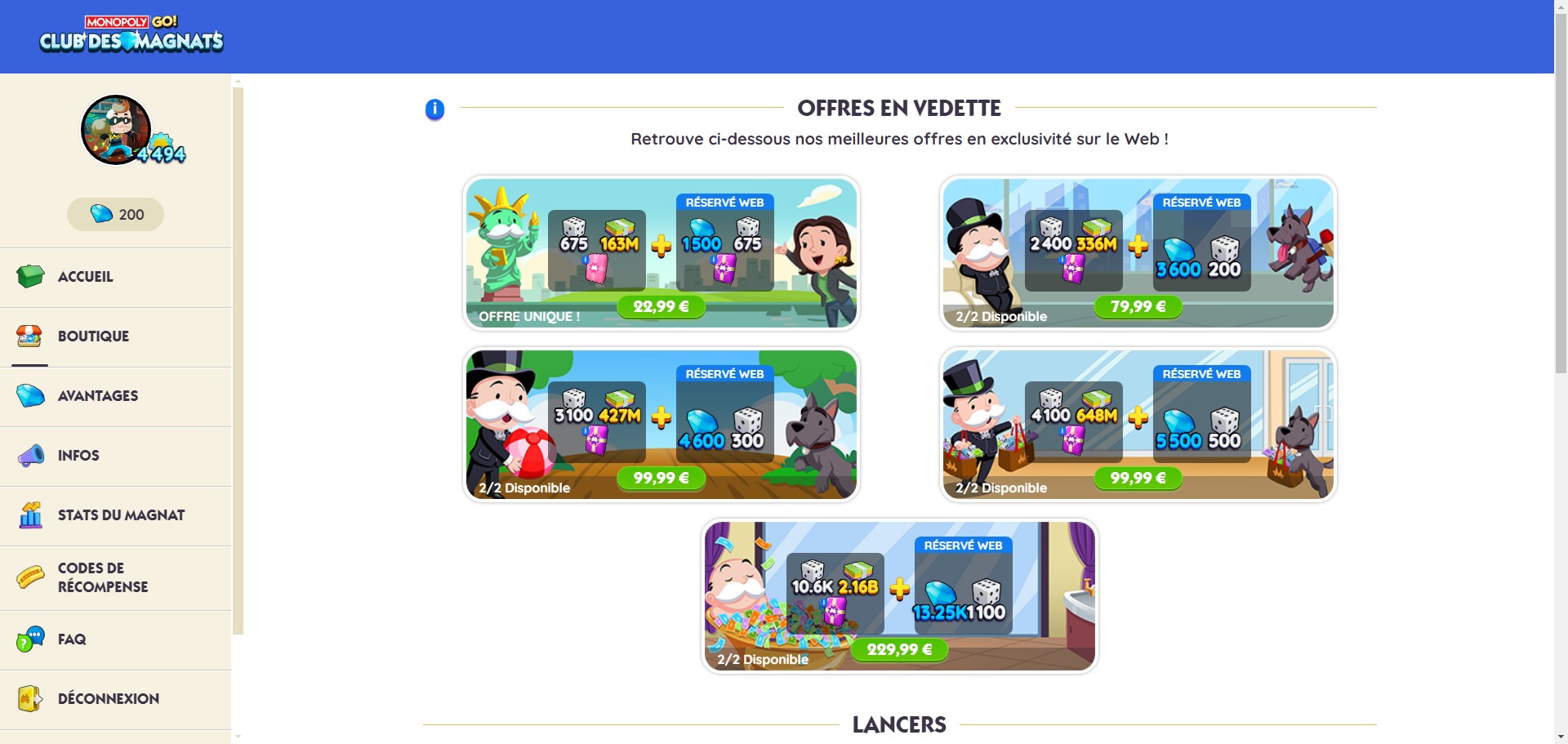Open the beach ball 427M offer card

point(661,425)
